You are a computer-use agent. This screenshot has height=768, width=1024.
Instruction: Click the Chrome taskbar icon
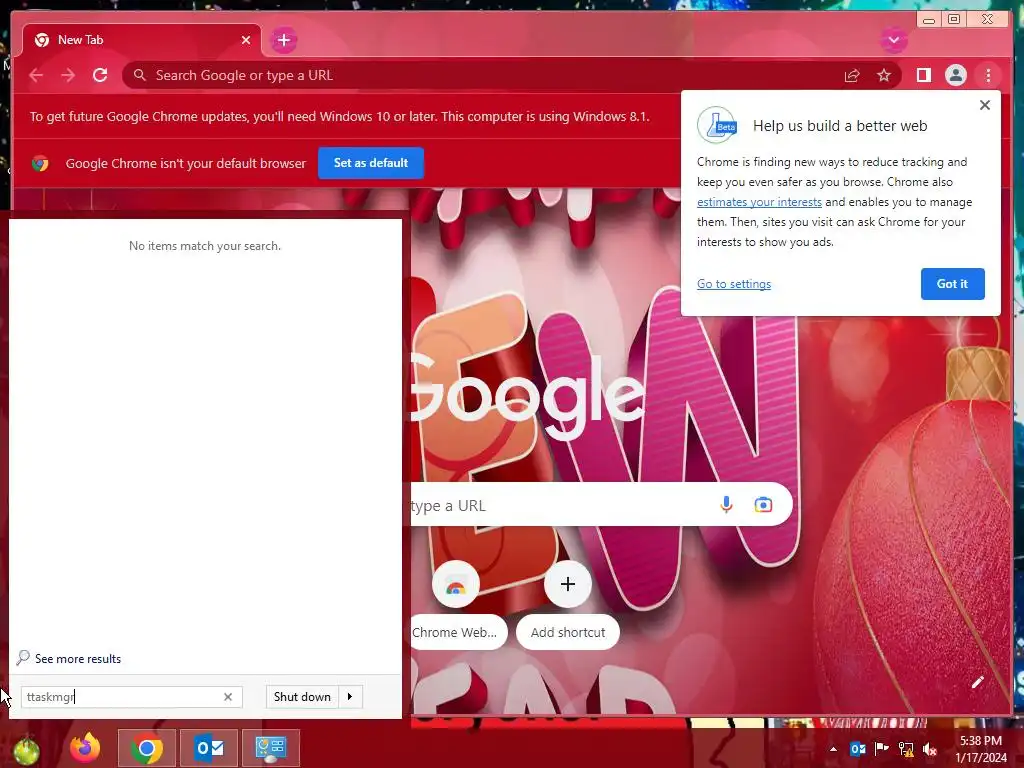(147, 748)
